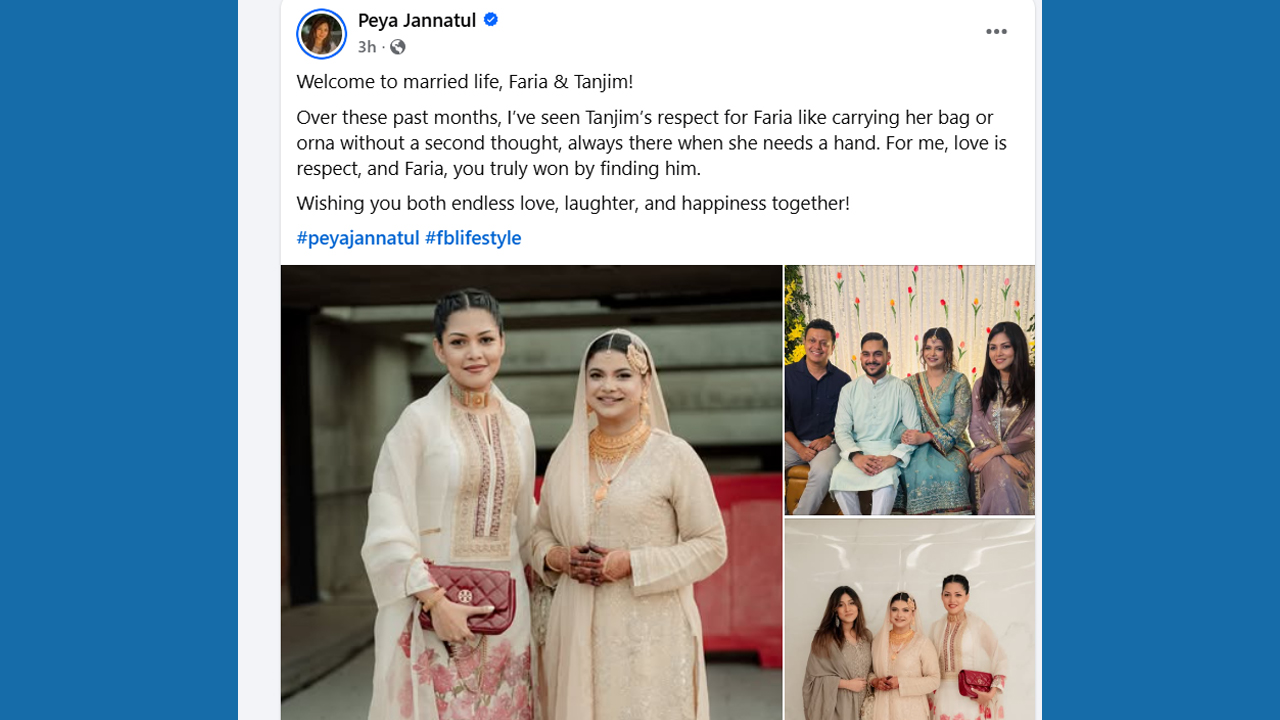Click the "Over these past months" paragraph
The width and height of the screenshot is (1280, 720).
click(x=652, y=143)
